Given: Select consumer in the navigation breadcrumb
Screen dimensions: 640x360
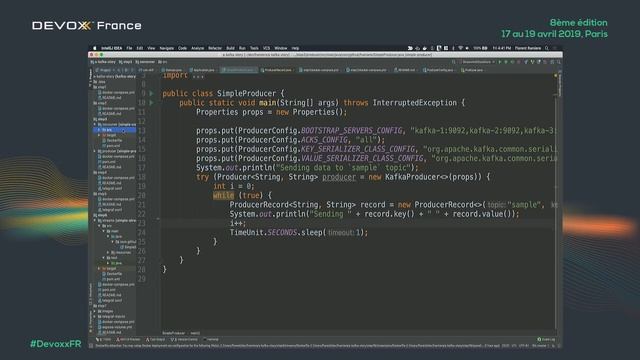Looking at the screenshot, I should [145, 62].
